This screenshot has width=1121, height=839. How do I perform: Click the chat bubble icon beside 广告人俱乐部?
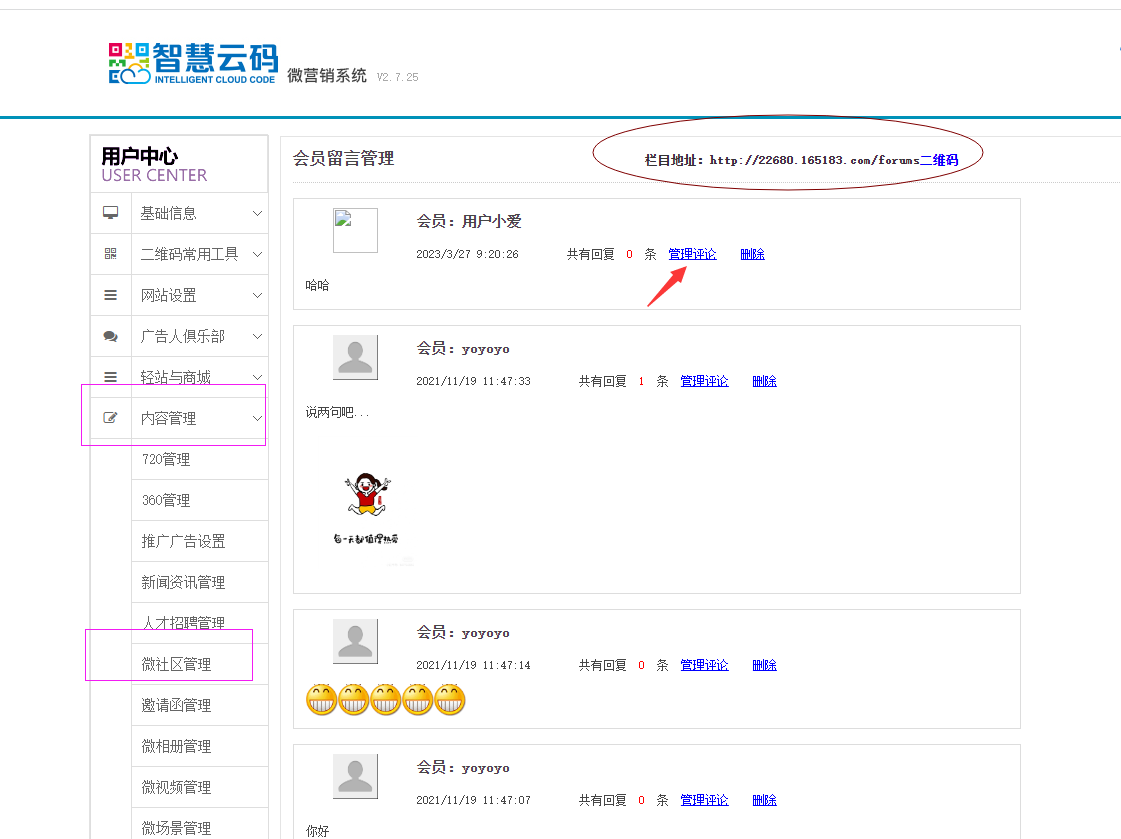111,336
